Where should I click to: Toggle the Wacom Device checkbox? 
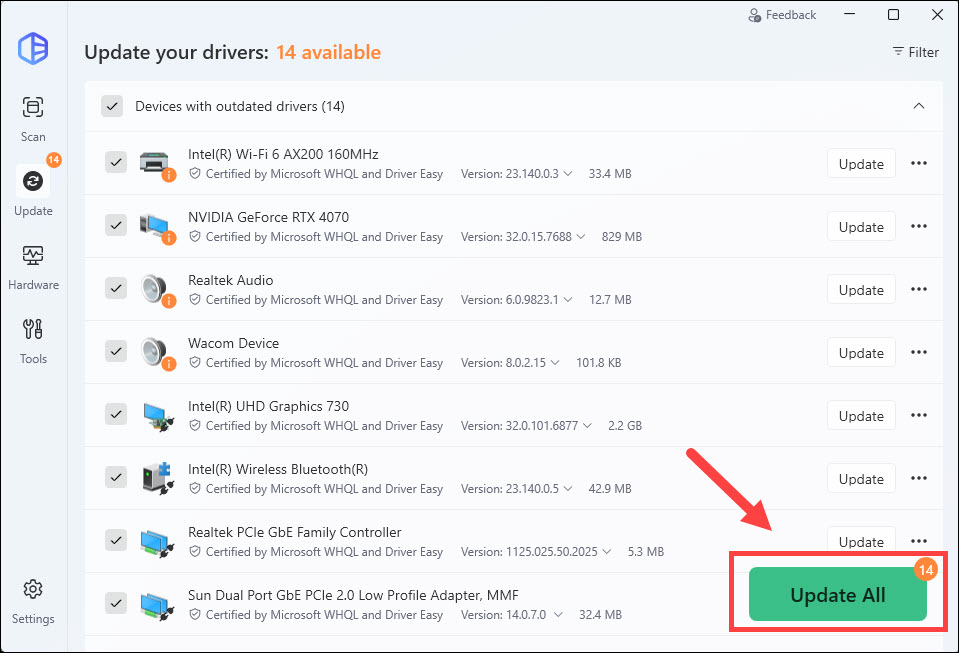116,351
